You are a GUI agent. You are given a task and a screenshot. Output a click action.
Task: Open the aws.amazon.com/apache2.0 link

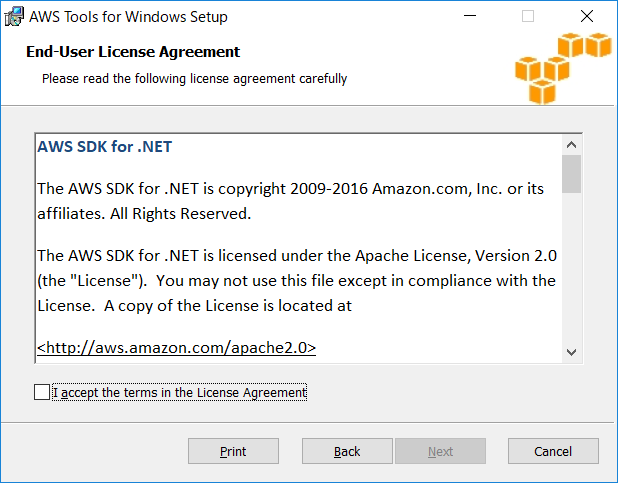[x=177, y=348]
